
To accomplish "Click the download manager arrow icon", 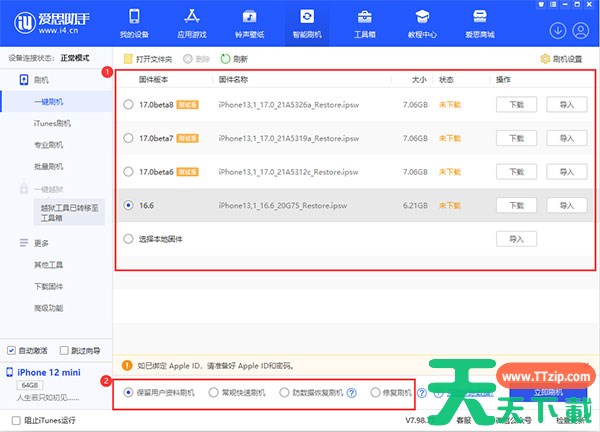I will (x=557, y=31).
